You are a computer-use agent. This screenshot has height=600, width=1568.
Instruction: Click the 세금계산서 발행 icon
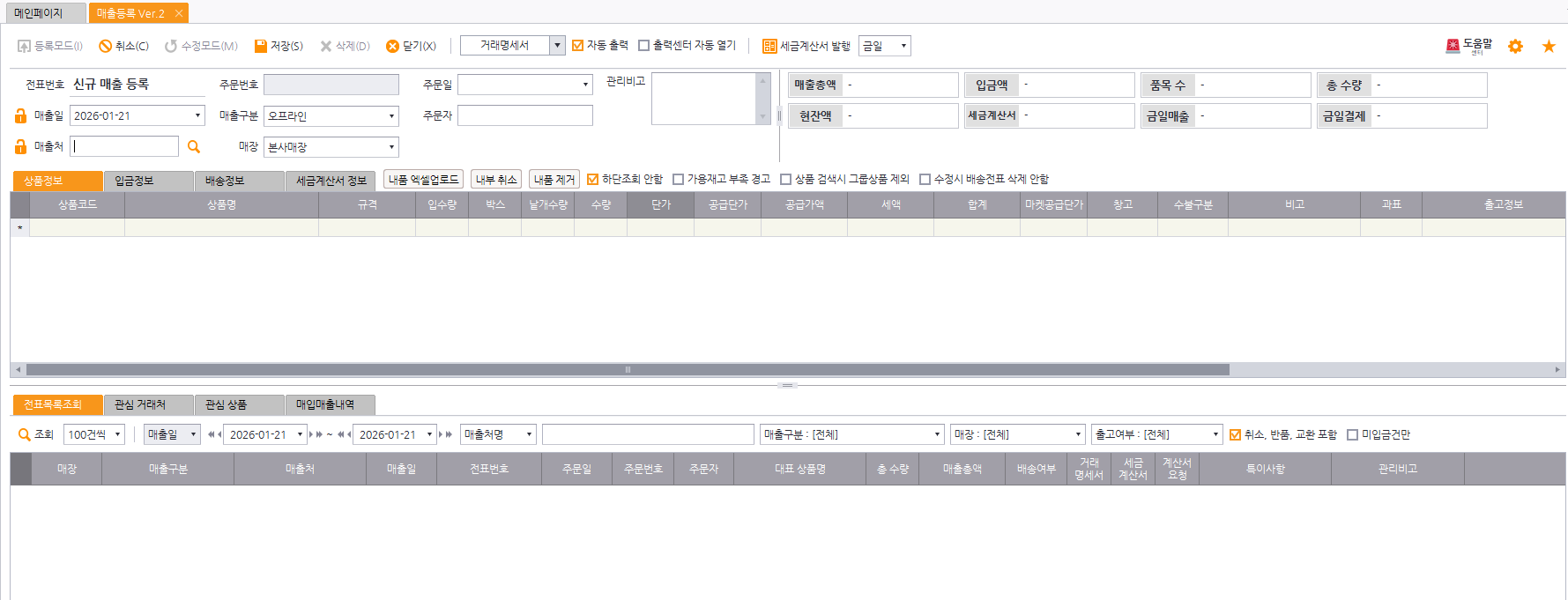coord(769,46)
